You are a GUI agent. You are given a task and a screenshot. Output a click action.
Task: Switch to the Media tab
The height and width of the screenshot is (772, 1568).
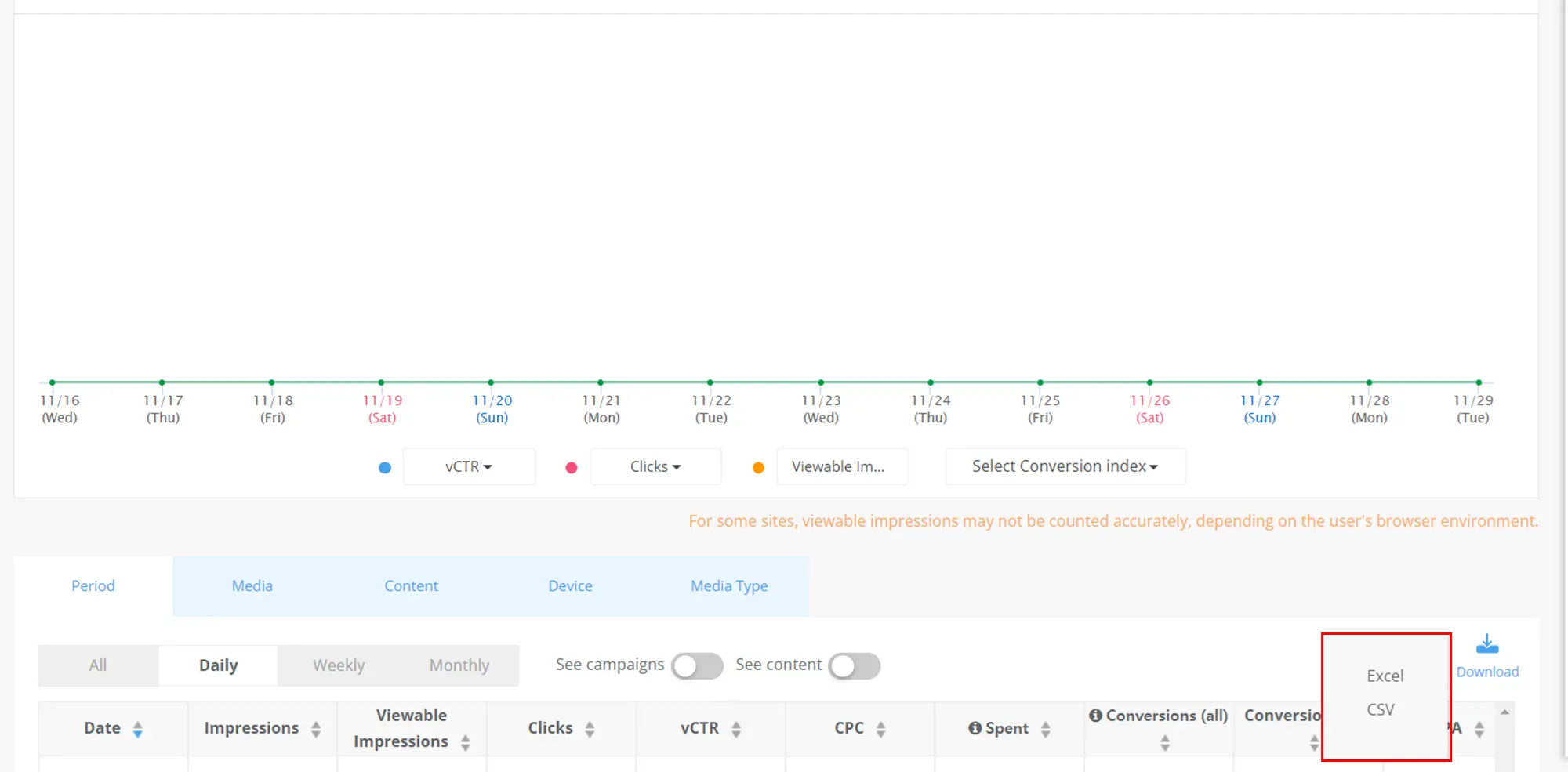(252, 586)
